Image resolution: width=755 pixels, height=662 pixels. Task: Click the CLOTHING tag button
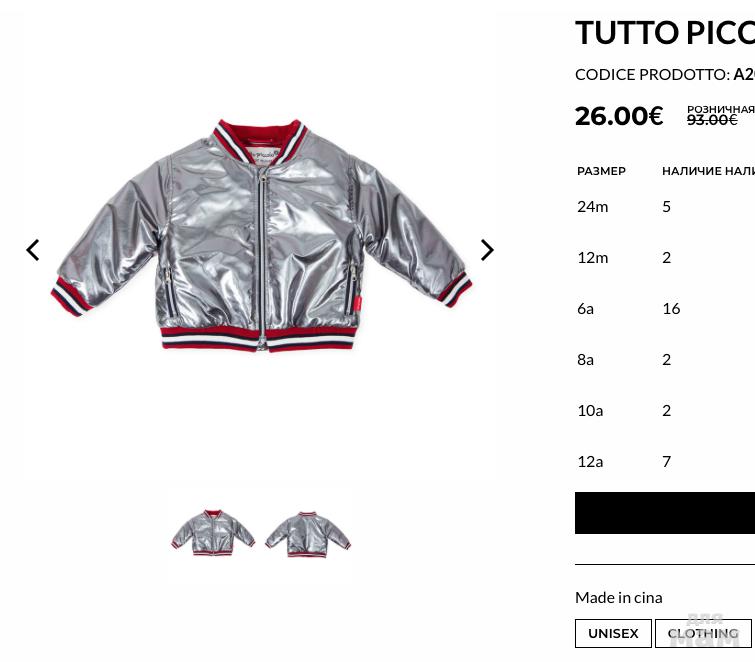click(703, 634)
